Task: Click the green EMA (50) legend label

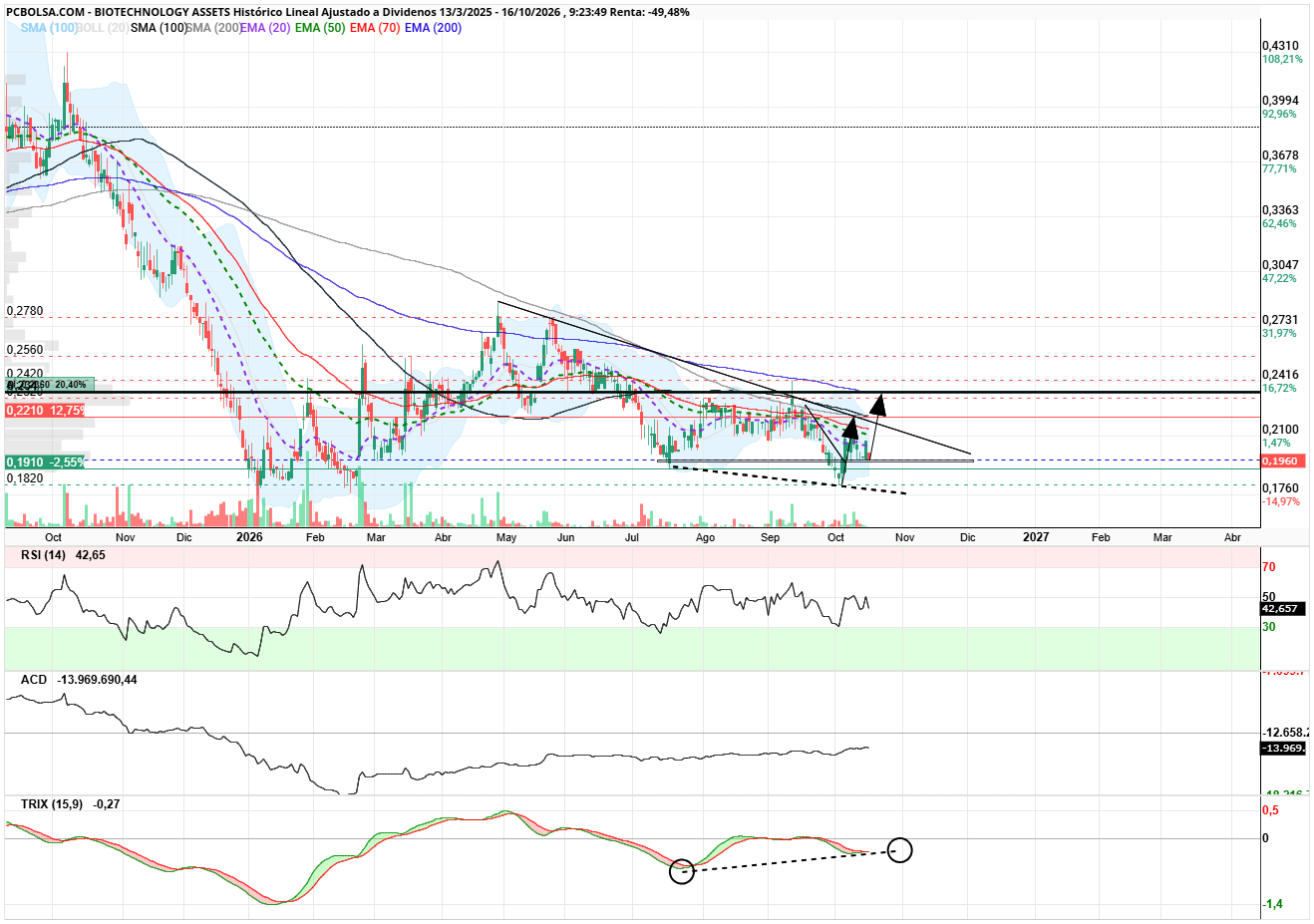Action: 320,28
